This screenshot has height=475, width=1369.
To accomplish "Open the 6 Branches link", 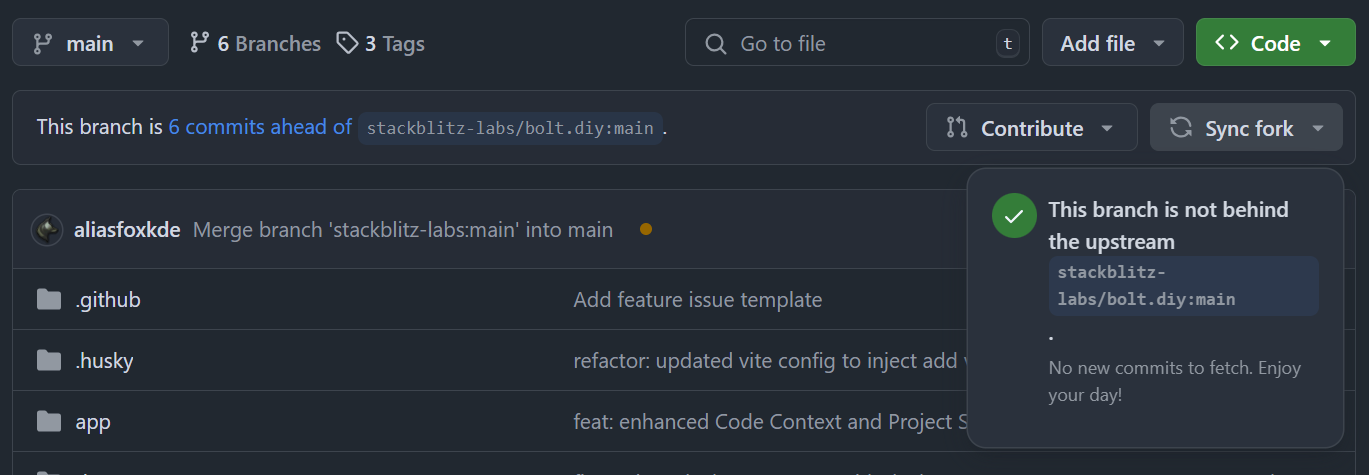I will click(255, 44).
